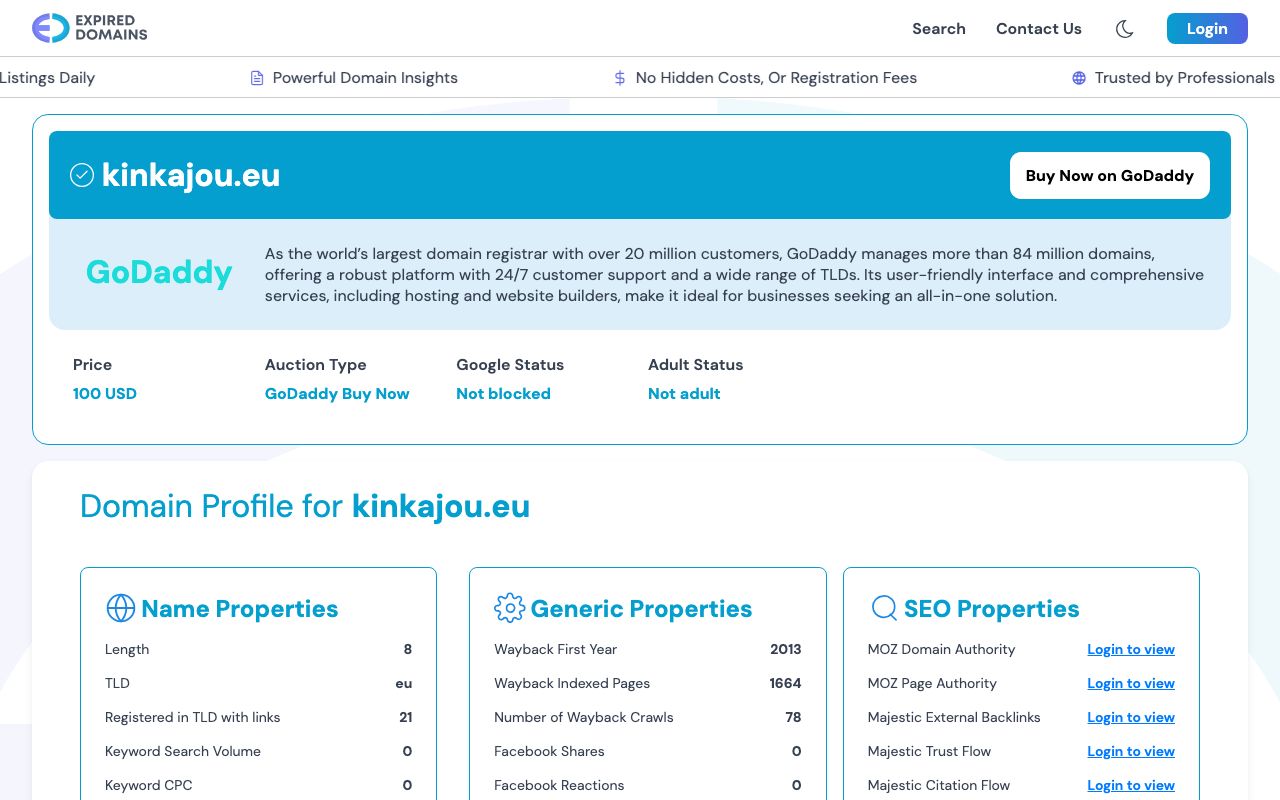Click Buy Now on GoDaddy button
The height and width of the screenshot is (800, 1280).
(x=1109, y=175)
